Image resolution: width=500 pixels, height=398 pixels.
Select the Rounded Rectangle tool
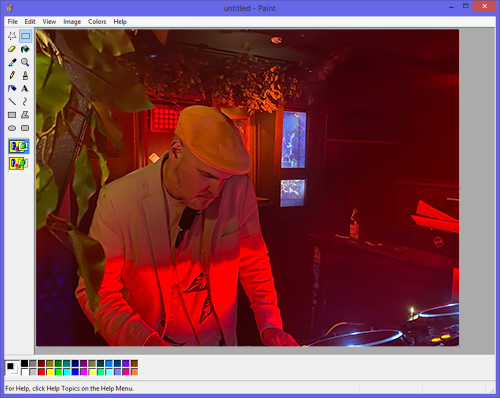(x=25, y=128)
